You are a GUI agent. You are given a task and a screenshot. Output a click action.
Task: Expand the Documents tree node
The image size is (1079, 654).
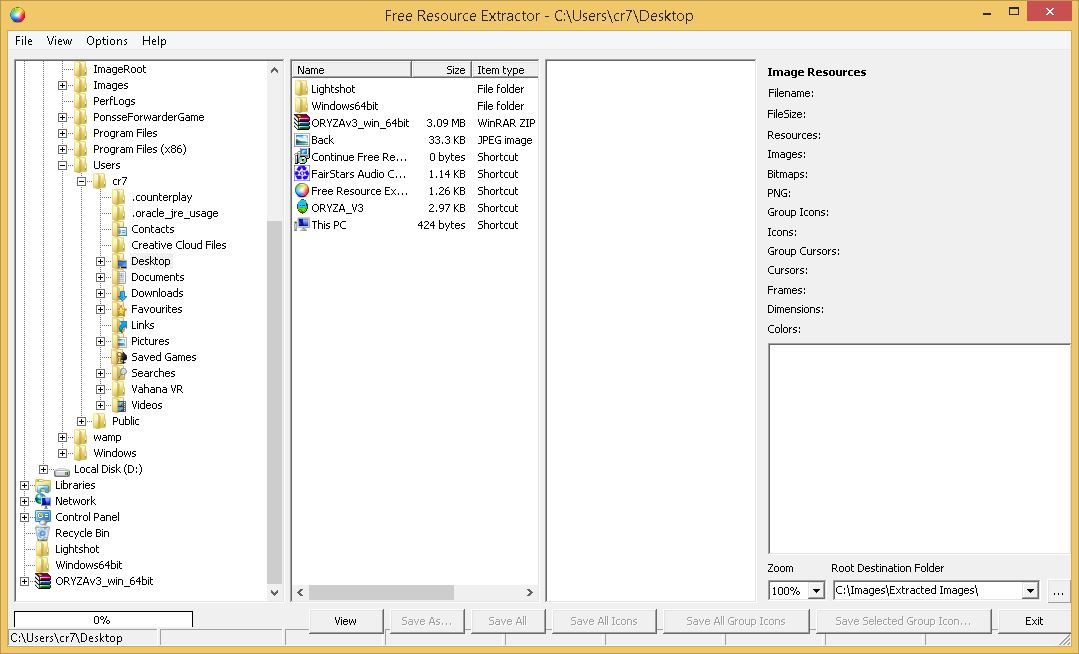click(x=99, y=276)
